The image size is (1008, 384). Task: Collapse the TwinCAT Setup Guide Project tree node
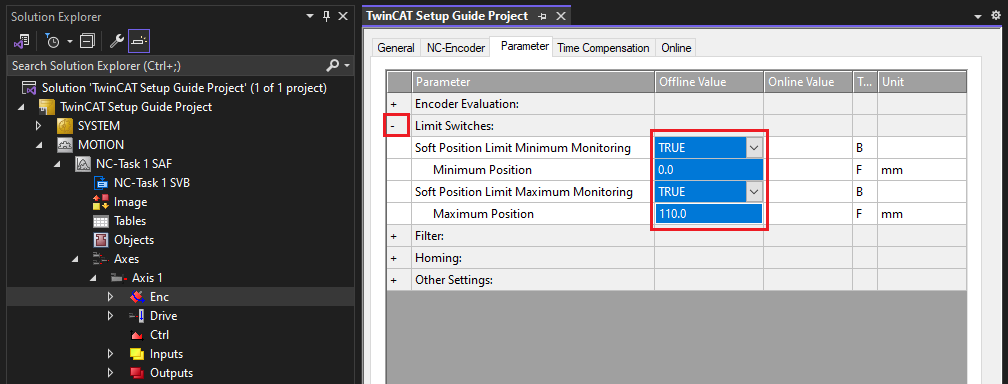22,107
